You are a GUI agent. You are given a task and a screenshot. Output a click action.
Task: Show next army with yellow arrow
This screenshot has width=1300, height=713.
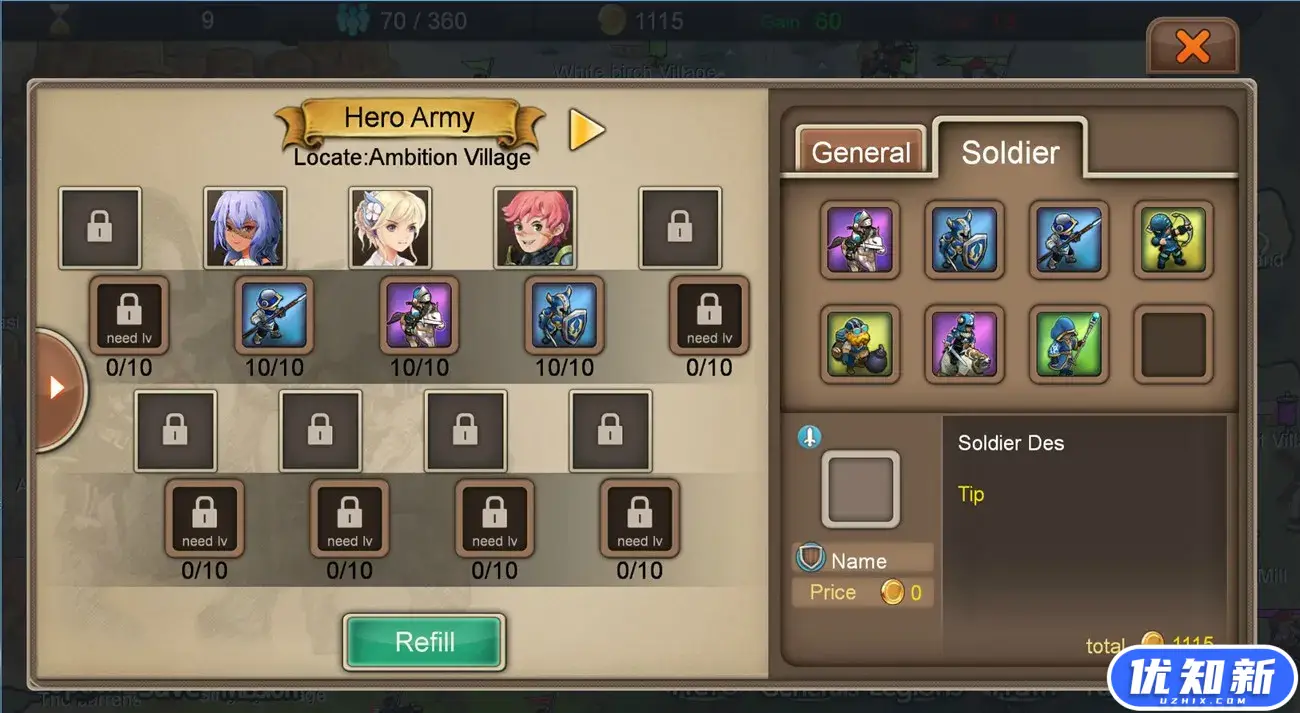tap(587, 130)
